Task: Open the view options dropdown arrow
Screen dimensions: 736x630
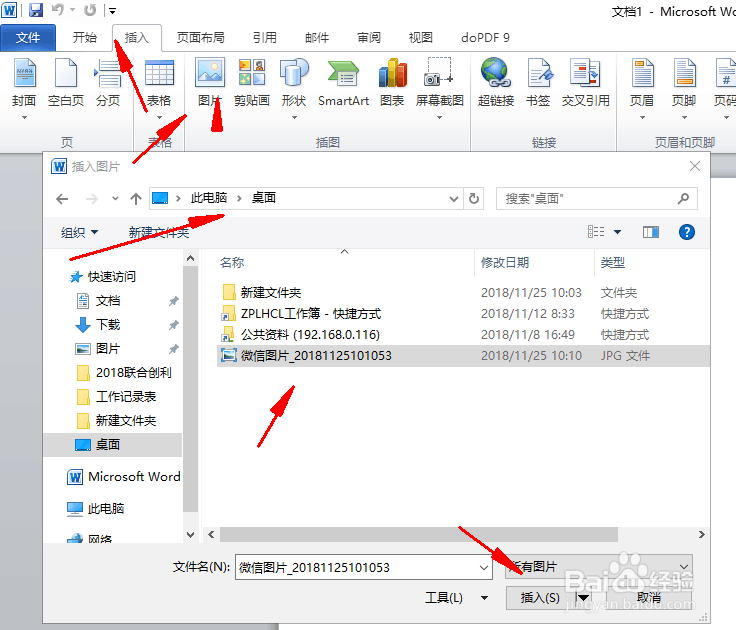Action: pyautogui.click(x=618, y=232)
